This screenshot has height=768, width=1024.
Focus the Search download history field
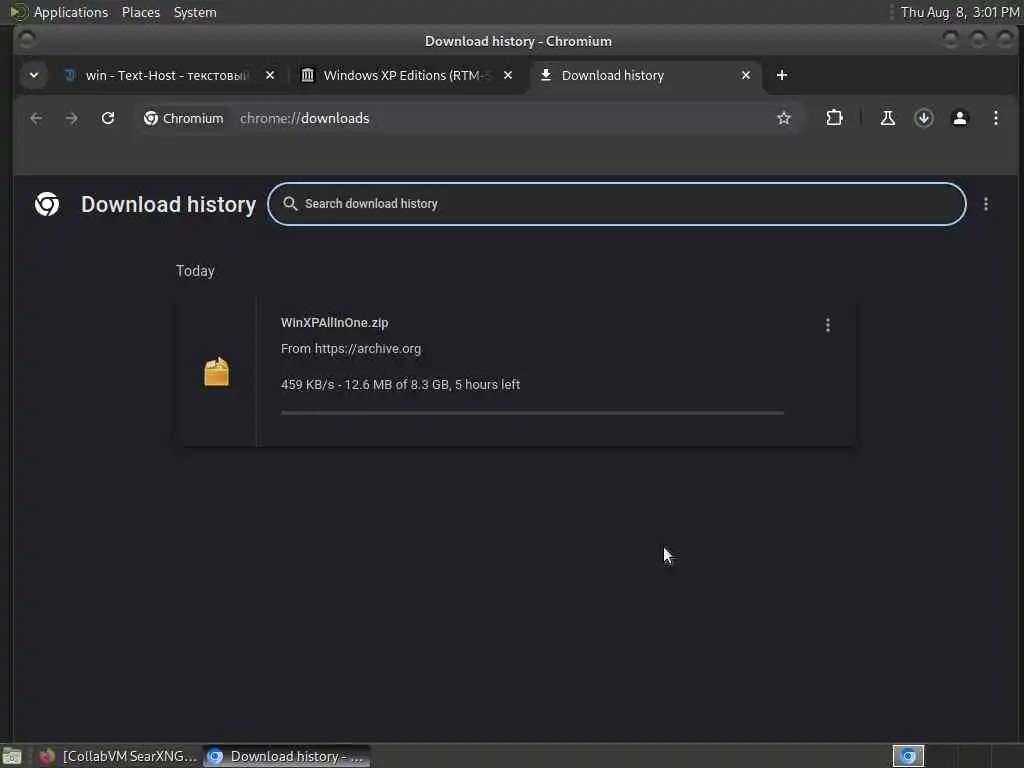(616, 204)
